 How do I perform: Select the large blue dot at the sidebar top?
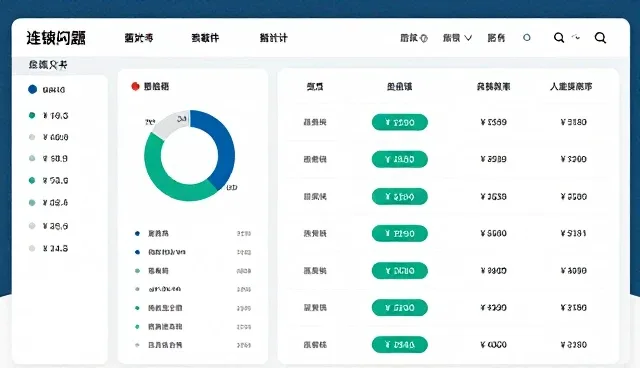coord(32,89)
